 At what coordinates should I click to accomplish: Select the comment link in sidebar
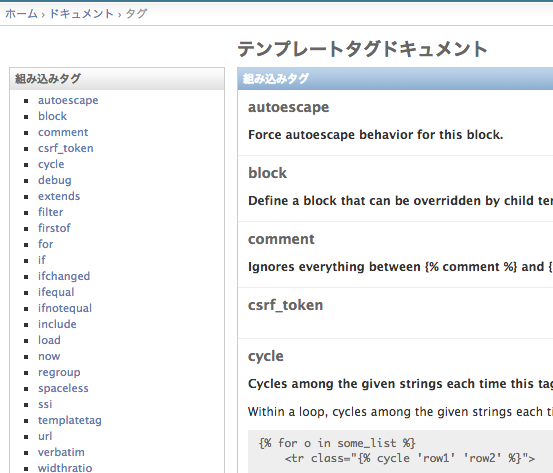(x=63, y=132)
